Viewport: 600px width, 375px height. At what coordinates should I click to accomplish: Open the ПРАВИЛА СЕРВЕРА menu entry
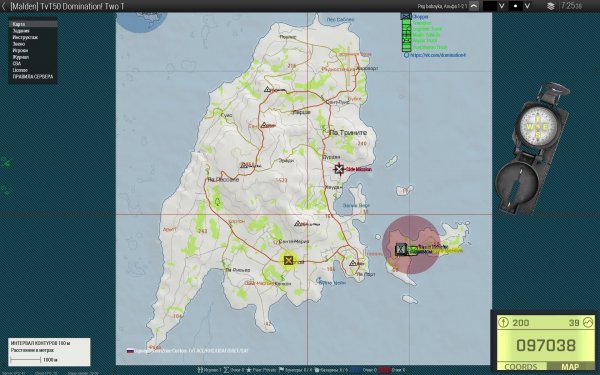click(33, 76)
